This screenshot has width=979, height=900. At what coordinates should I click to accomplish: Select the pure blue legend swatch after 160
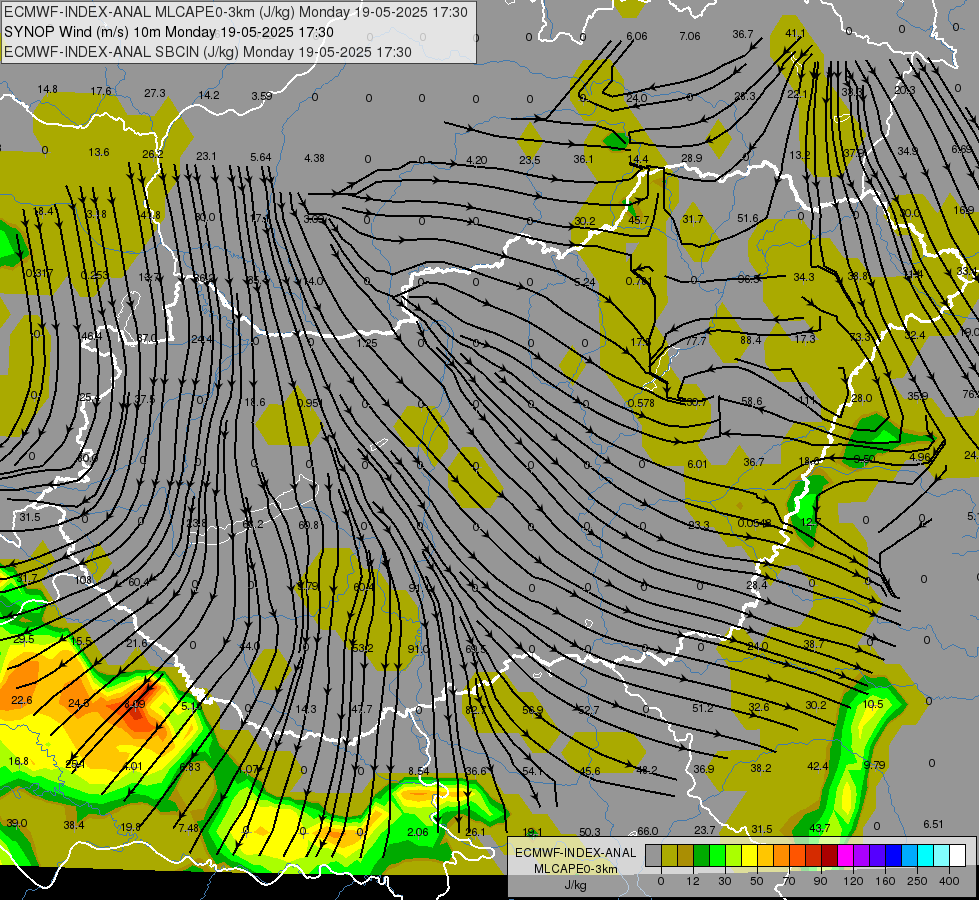tap(893, 855)
